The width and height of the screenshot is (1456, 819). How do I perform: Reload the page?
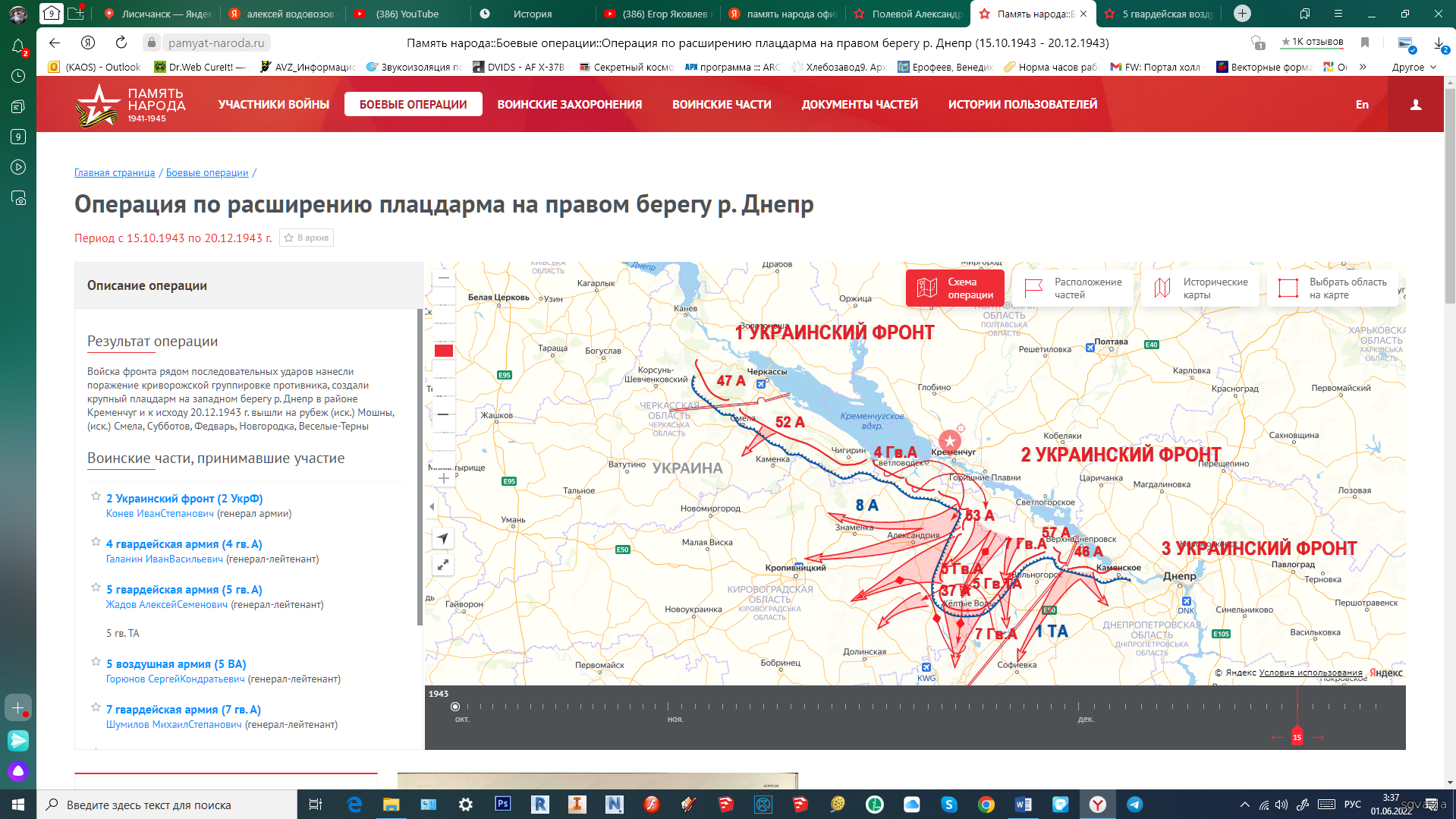[x=121, y=43]
